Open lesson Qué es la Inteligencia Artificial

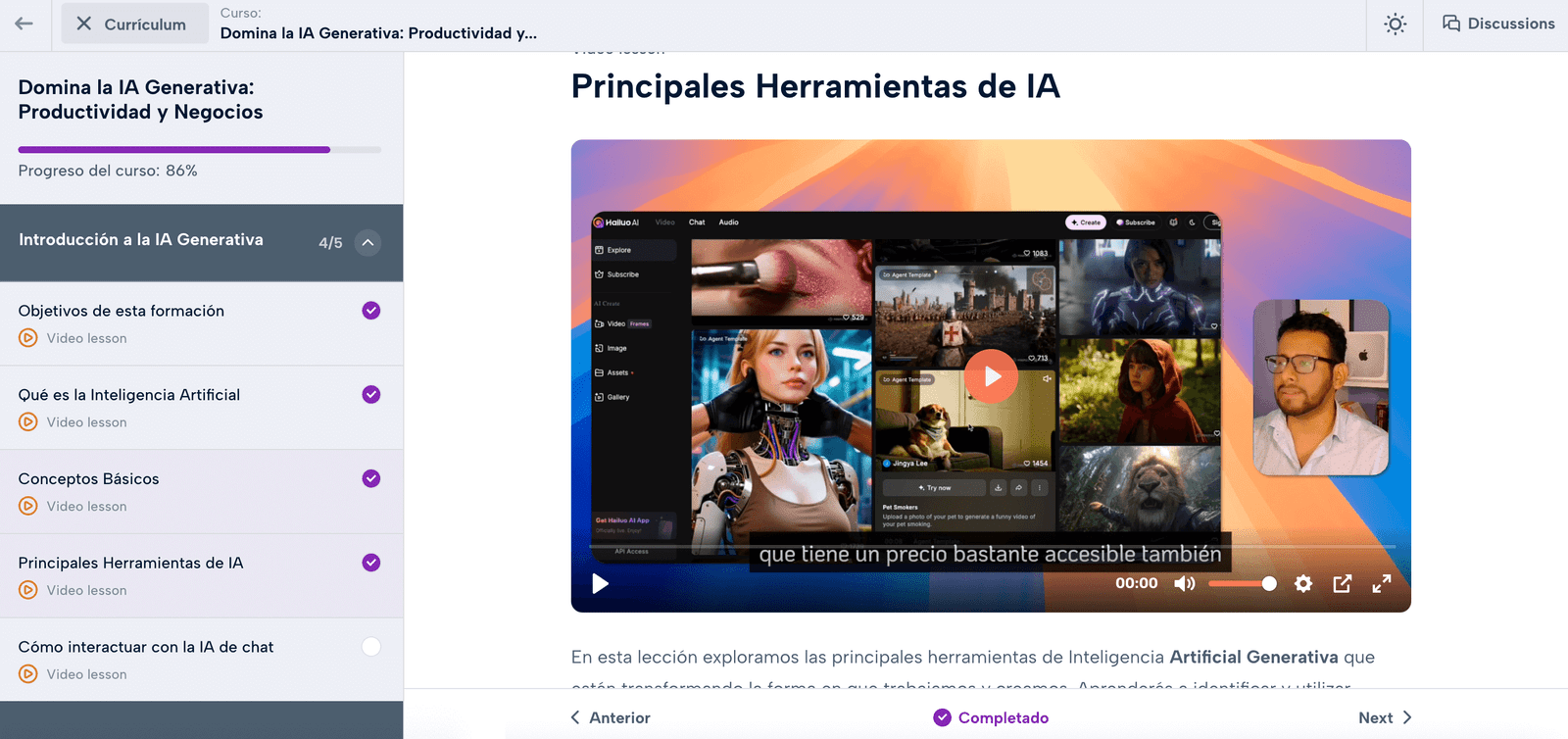pos(128,395)
